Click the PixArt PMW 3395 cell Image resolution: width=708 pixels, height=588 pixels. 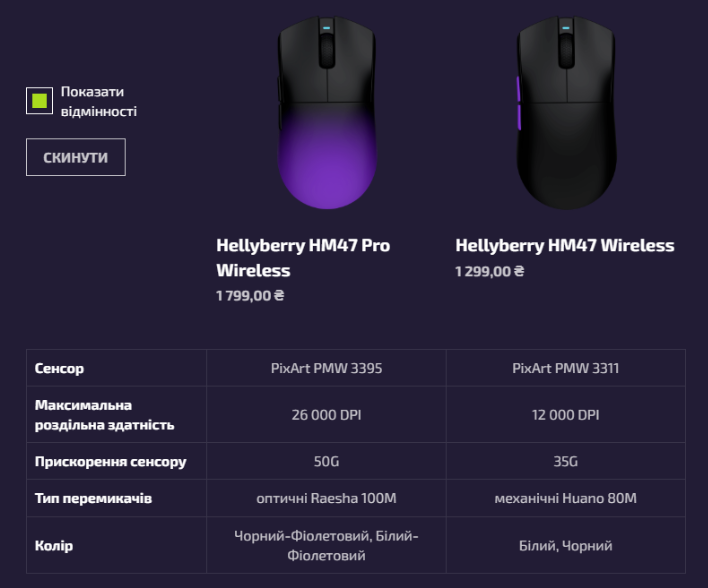click(x=326, y=368)
